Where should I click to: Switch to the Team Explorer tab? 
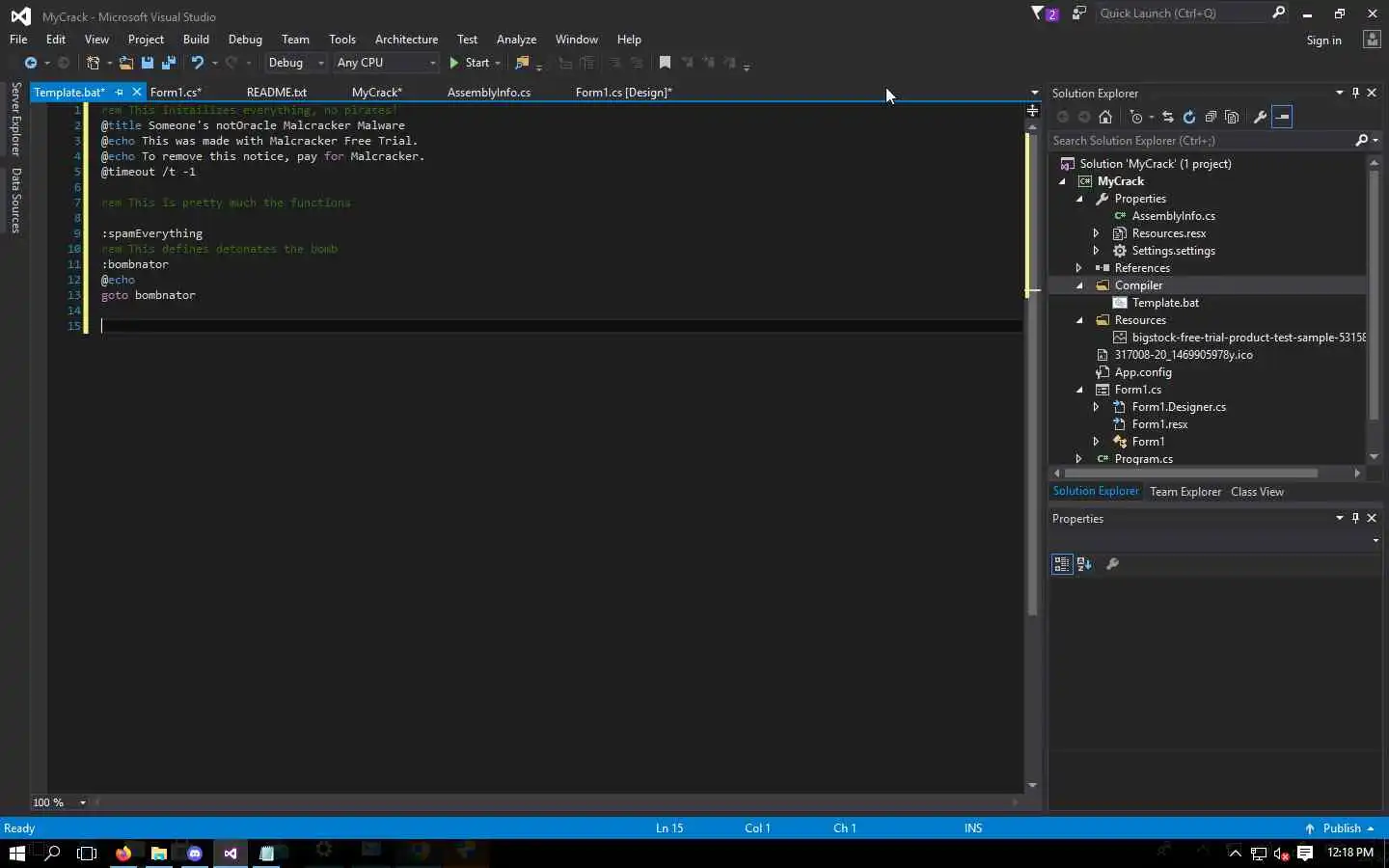1185,492
